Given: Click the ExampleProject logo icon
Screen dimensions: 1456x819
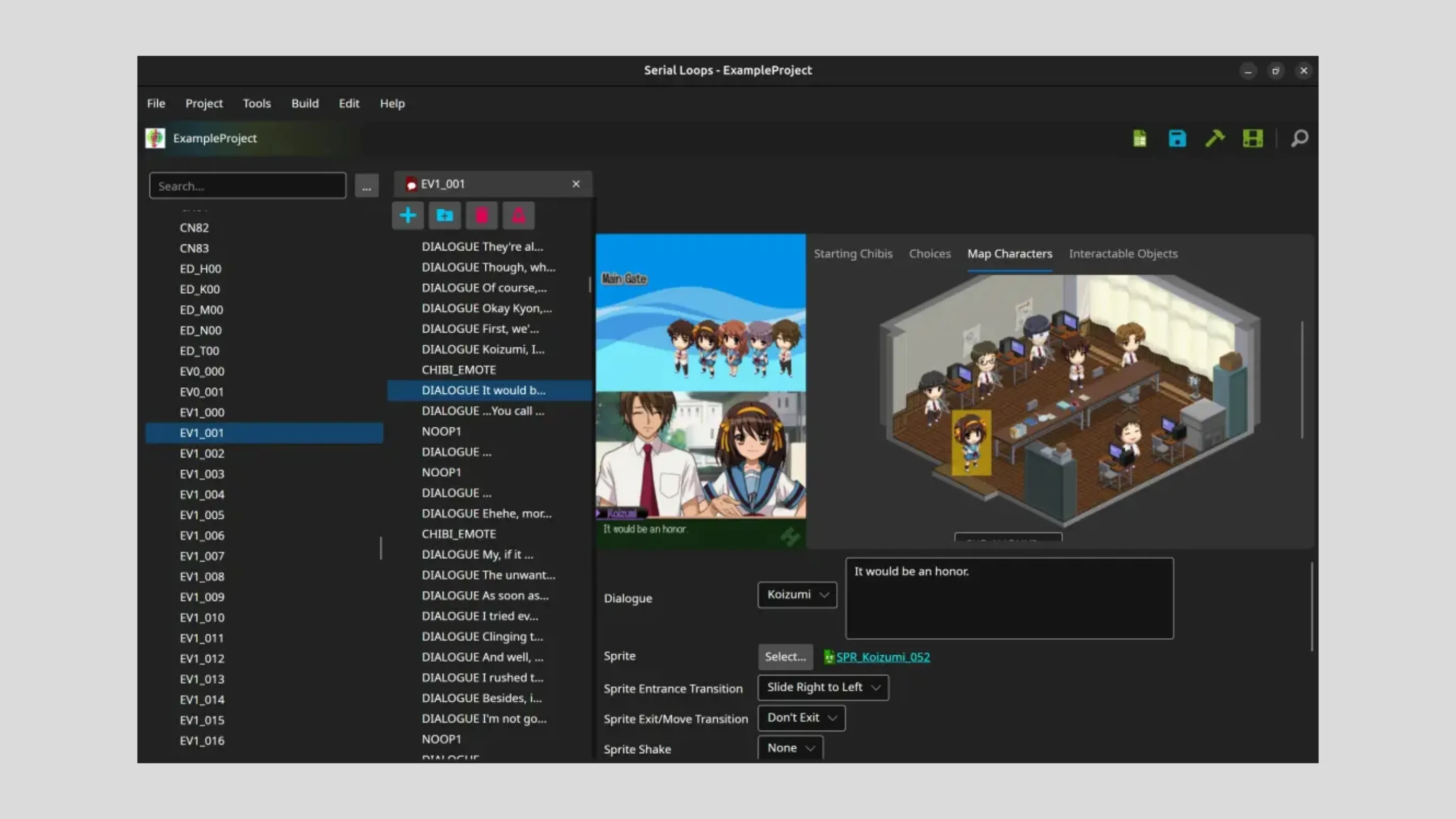Looking at the screenshot, I should [x=155, y=138].
